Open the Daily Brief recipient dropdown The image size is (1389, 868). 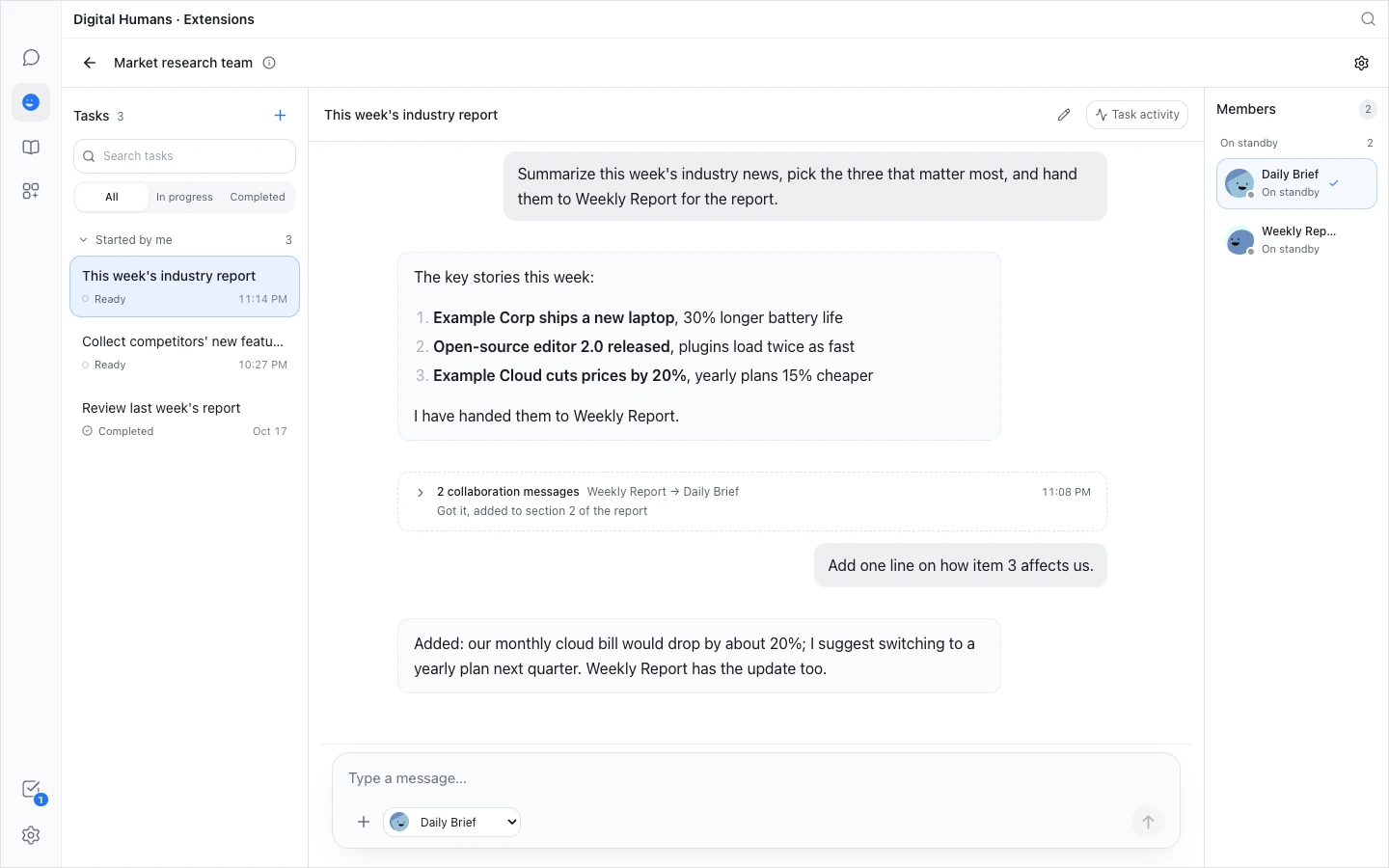pos(451,822)
